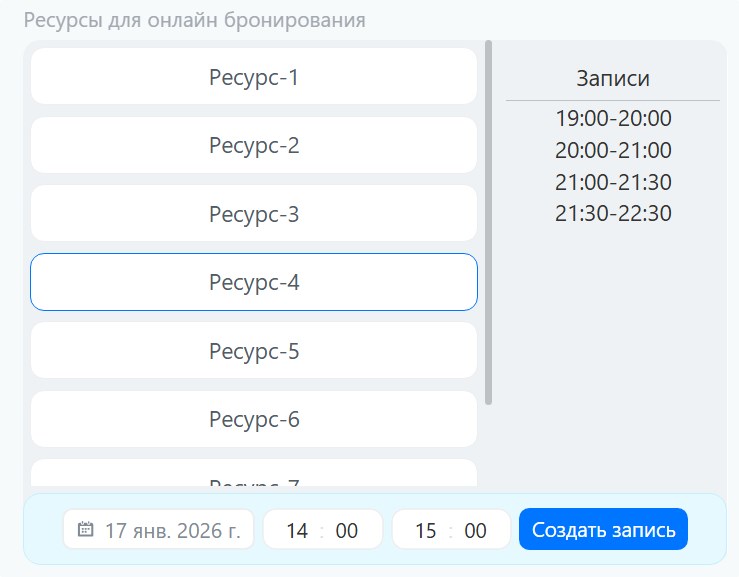The width and height of the screenshot is (739, 577).
Task: Open Ресурс-5 for booking
Action: coord(254,351)
